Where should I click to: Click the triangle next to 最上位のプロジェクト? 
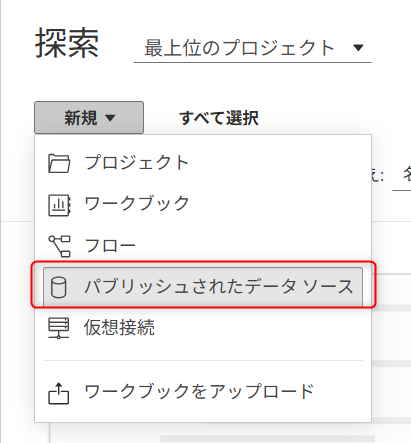pos(358,48)
